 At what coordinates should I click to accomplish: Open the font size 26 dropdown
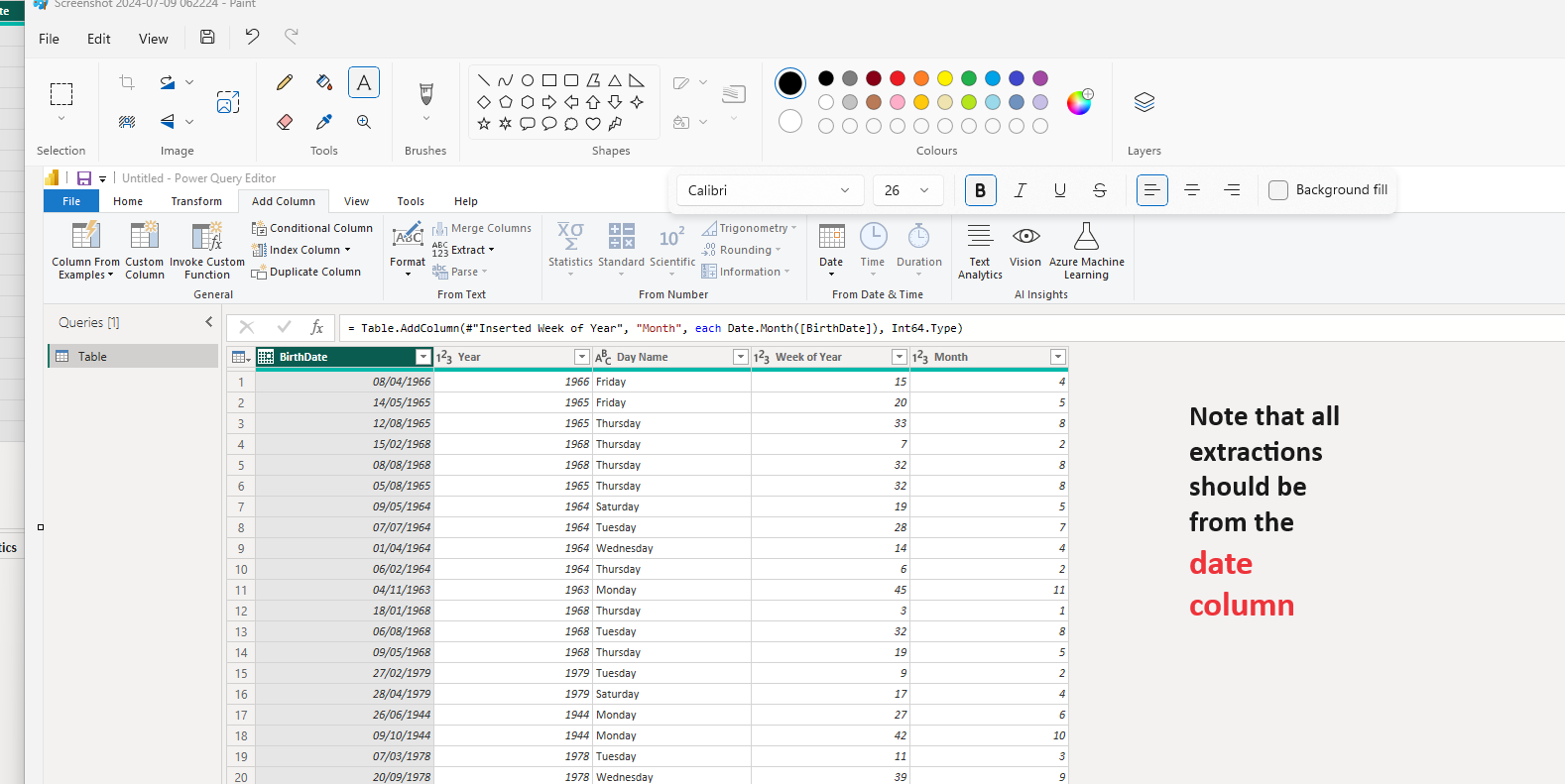907,190
